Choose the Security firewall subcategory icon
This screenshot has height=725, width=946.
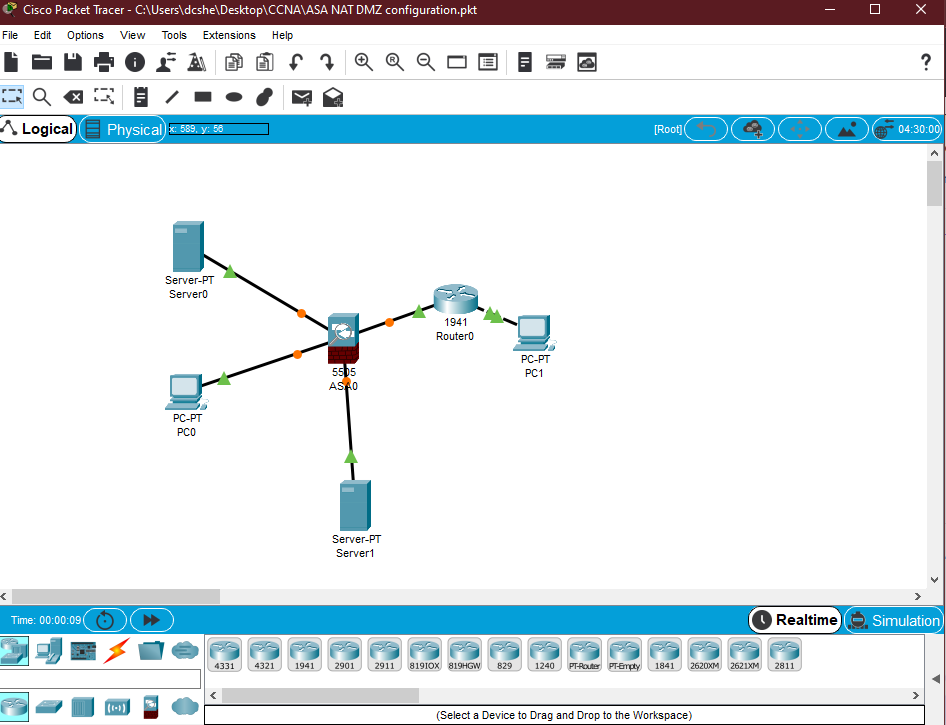(x=151, y=707)
